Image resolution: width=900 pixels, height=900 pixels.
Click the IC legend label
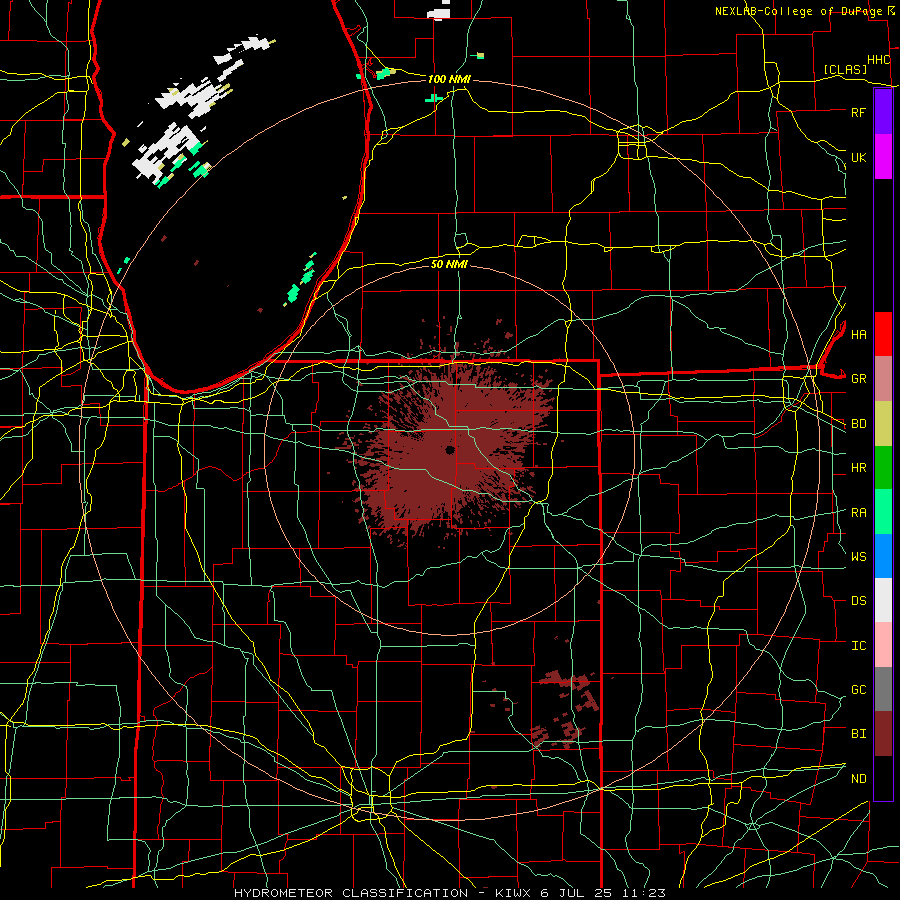[x=858, y=646]
